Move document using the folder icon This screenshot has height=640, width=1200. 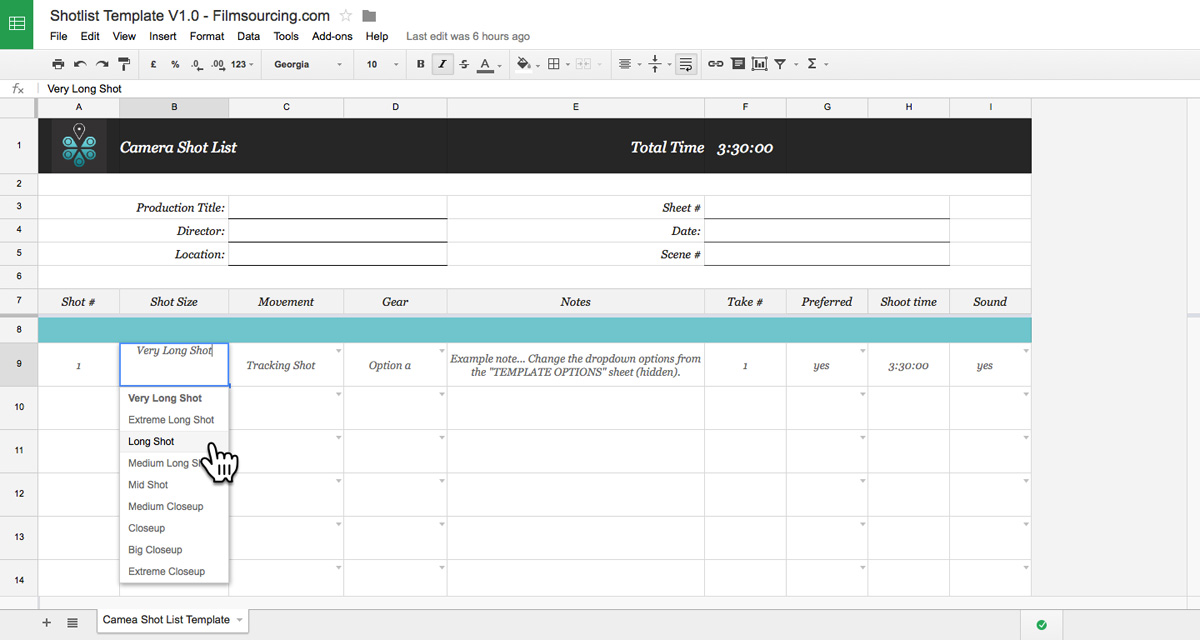click(369, 15)
